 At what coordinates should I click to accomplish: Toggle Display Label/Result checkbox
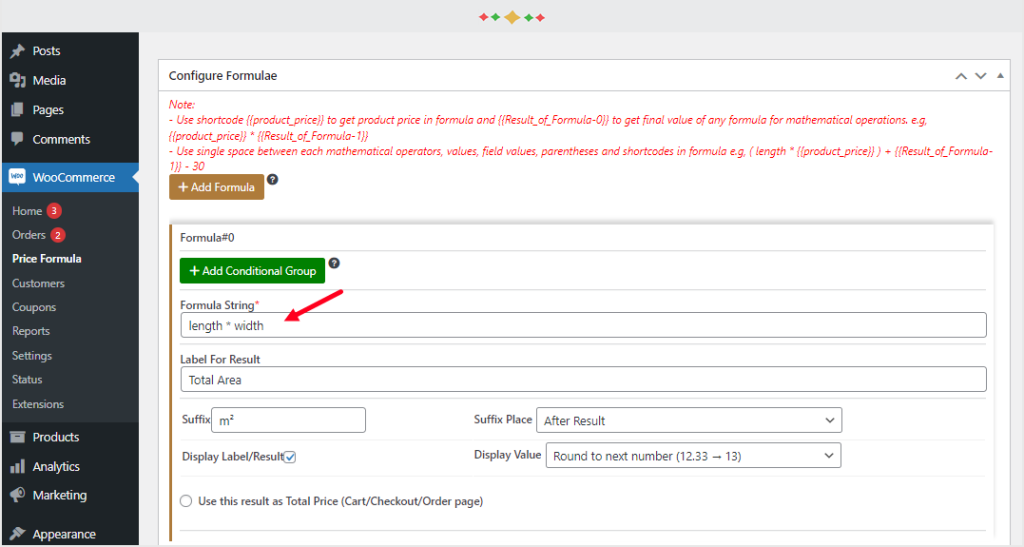pos(290,457)
